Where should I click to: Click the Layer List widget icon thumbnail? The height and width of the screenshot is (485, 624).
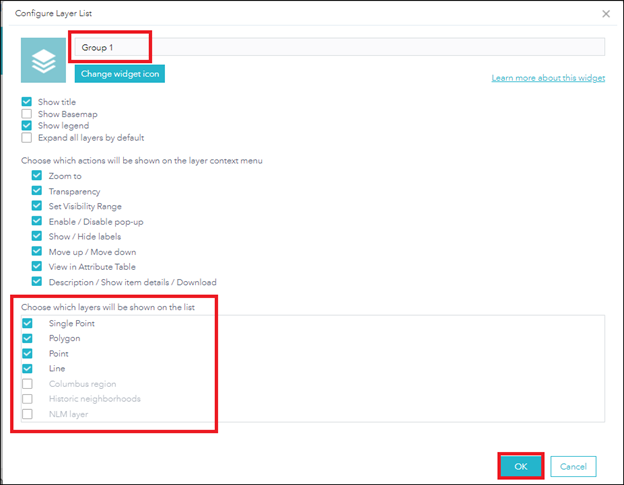click(43, 60)
